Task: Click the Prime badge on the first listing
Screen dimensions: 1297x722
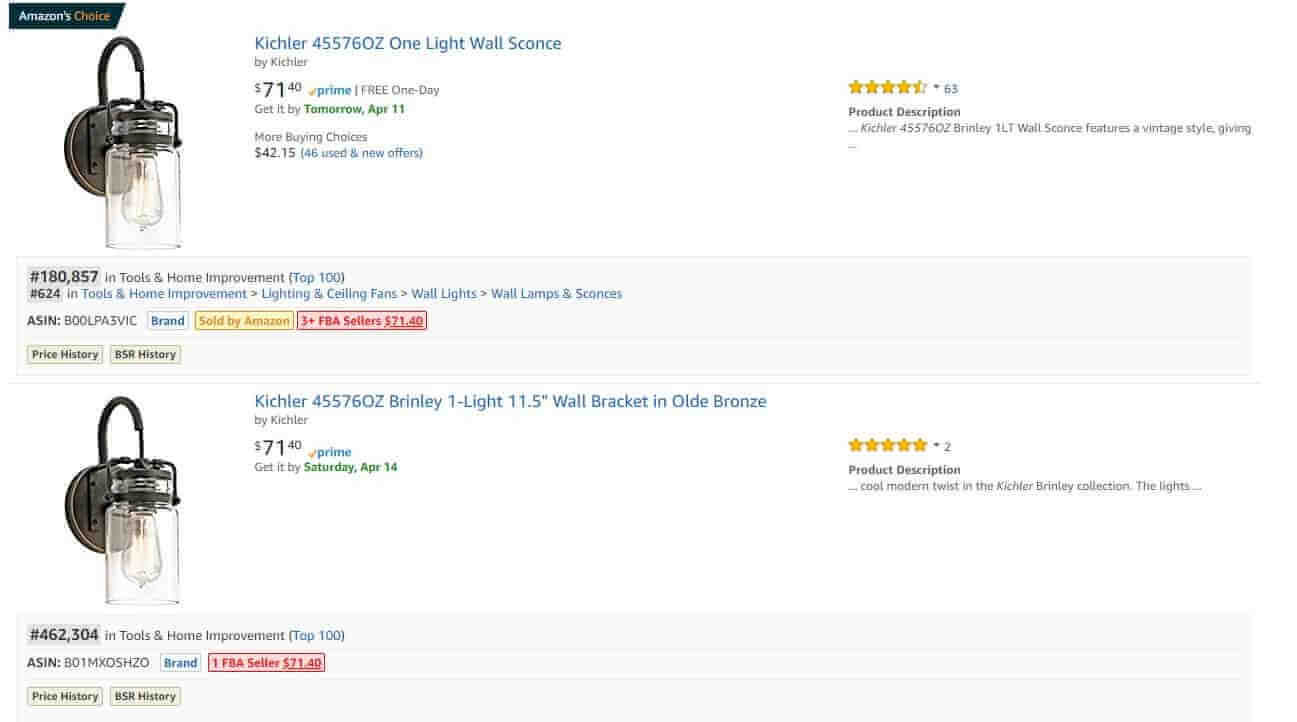Action: click(329, 89)
